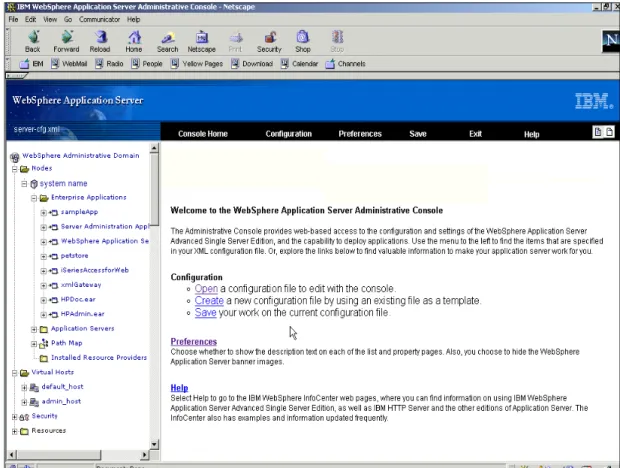Go to Home via toolbar icon

[134, 37]
